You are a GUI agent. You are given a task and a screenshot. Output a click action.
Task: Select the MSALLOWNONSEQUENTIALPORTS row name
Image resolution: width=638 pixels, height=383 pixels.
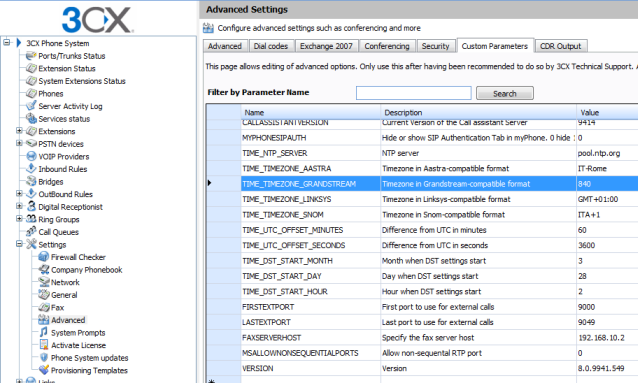click(x=311, y=353)
